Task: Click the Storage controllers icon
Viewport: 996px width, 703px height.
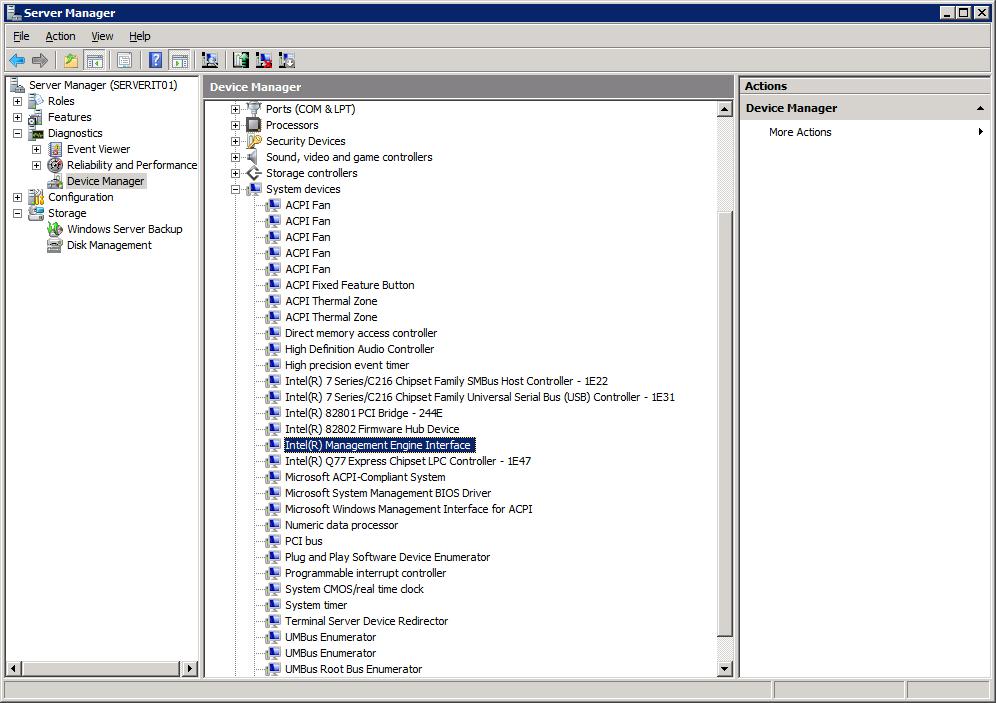Action: (x=254, y=173)
